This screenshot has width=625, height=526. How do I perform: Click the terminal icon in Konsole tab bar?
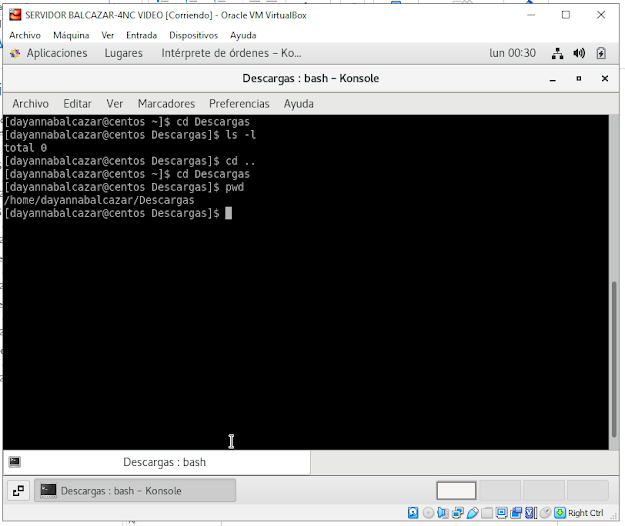pos(15,462)
